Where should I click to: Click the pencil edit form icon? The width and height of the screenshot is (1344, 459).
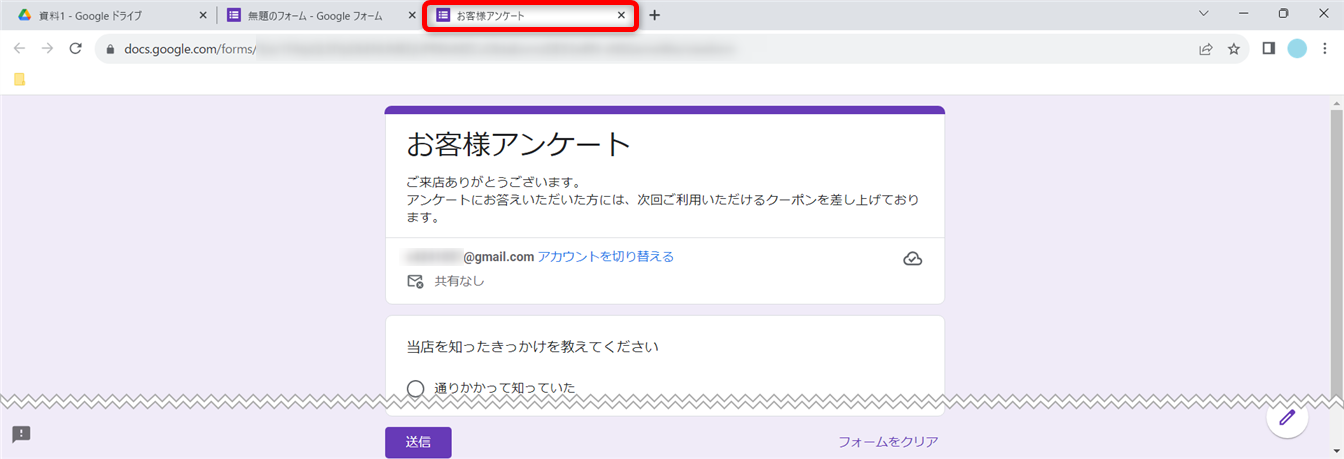pyautogui.click(x=1287, y=418)
